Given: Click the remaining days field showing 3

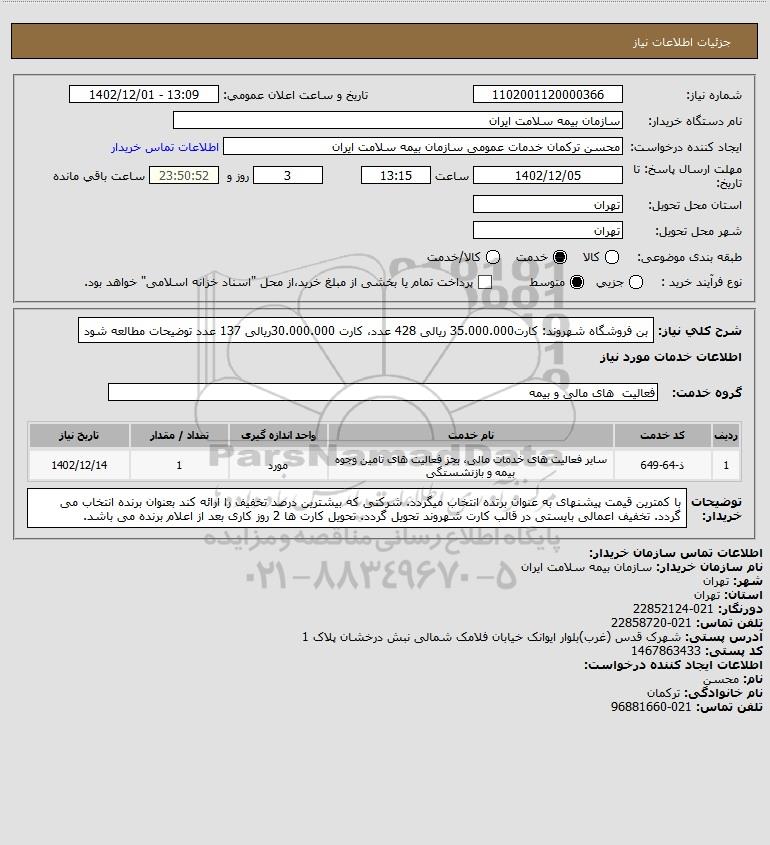Looking at the screenshot, I should (x=288, y=175).
